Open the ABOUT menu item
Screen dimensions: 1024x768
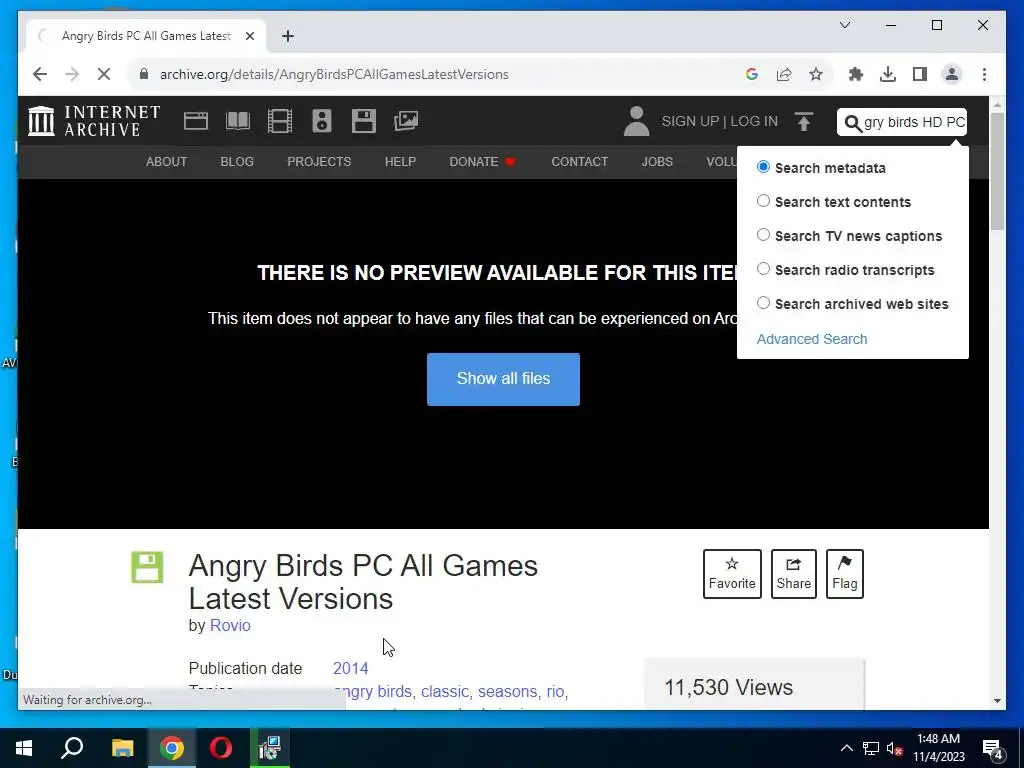pos(167,161)
